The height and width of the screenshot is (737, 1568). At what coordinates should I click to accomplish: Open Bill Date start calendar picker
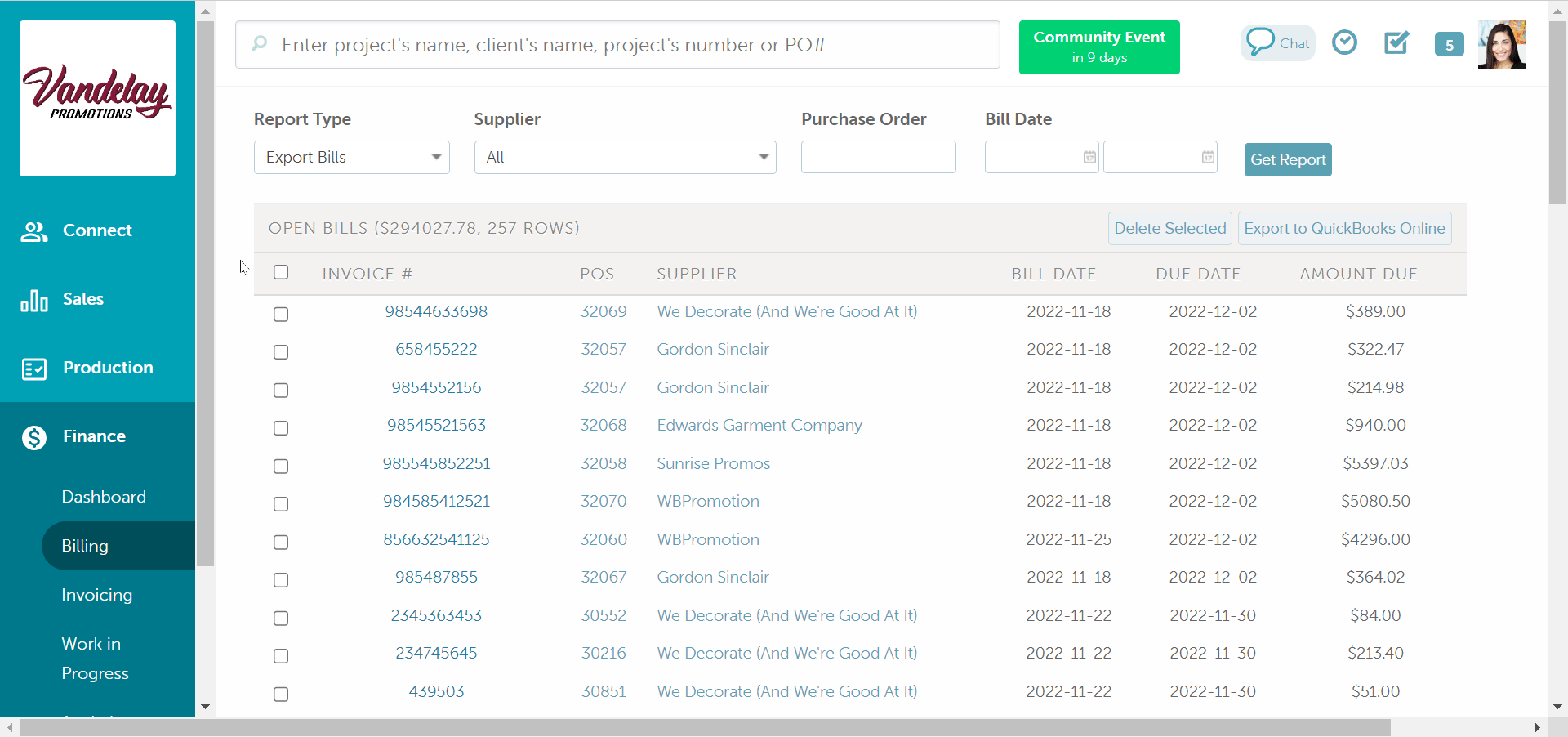pos(1089,157)
